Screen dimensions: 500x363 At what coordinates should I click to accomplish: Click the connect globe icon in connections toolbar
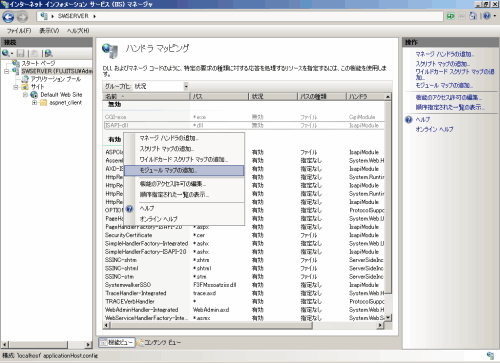click(x=6, y=53)
